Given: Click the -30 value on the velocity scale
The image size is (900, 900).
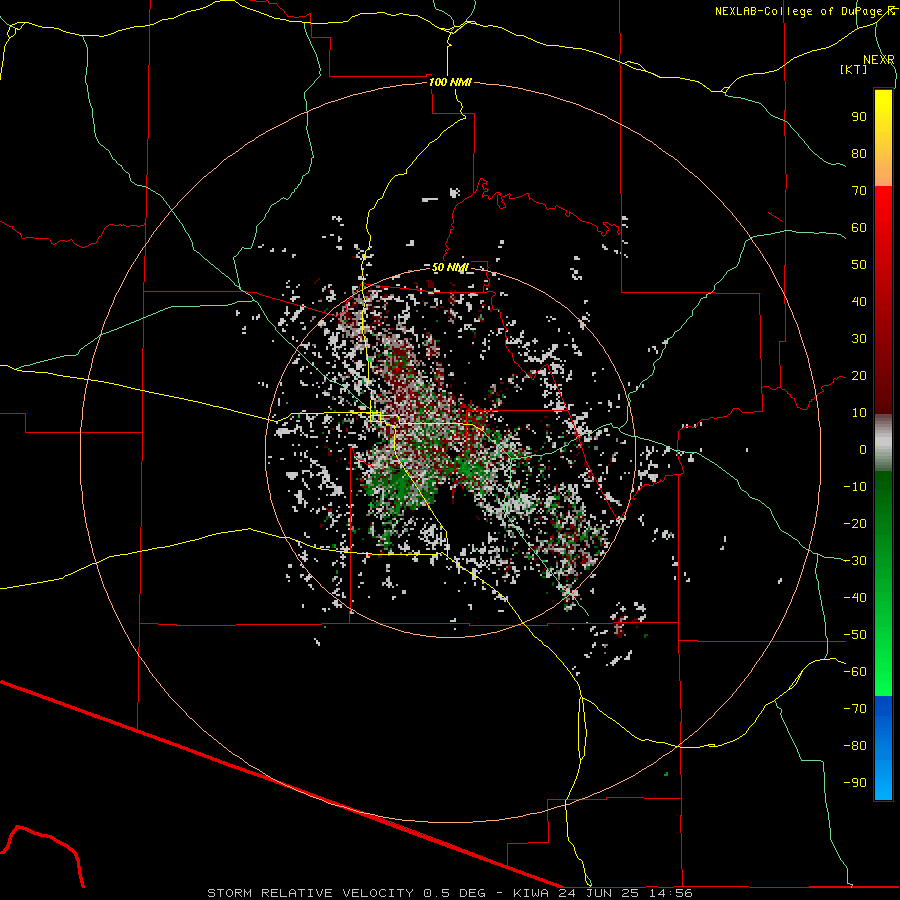Looking at the screenshot, I should click(855, 561).
